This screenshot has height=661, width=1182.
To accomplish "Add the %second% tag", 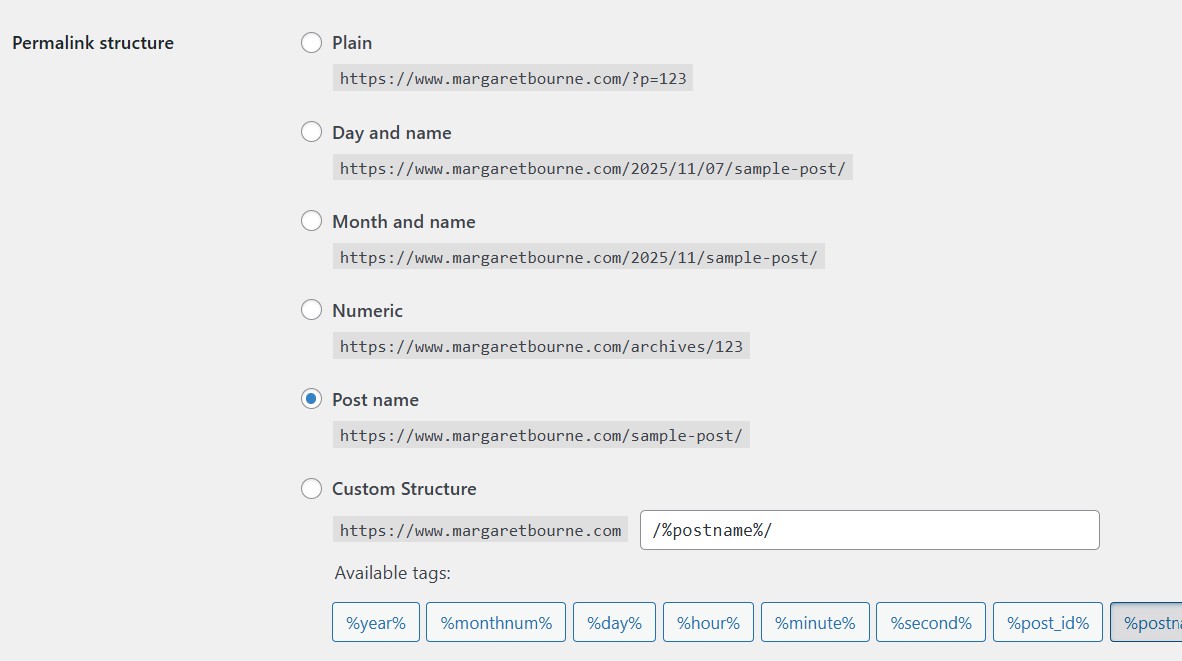I will click(x=930, y=621).
